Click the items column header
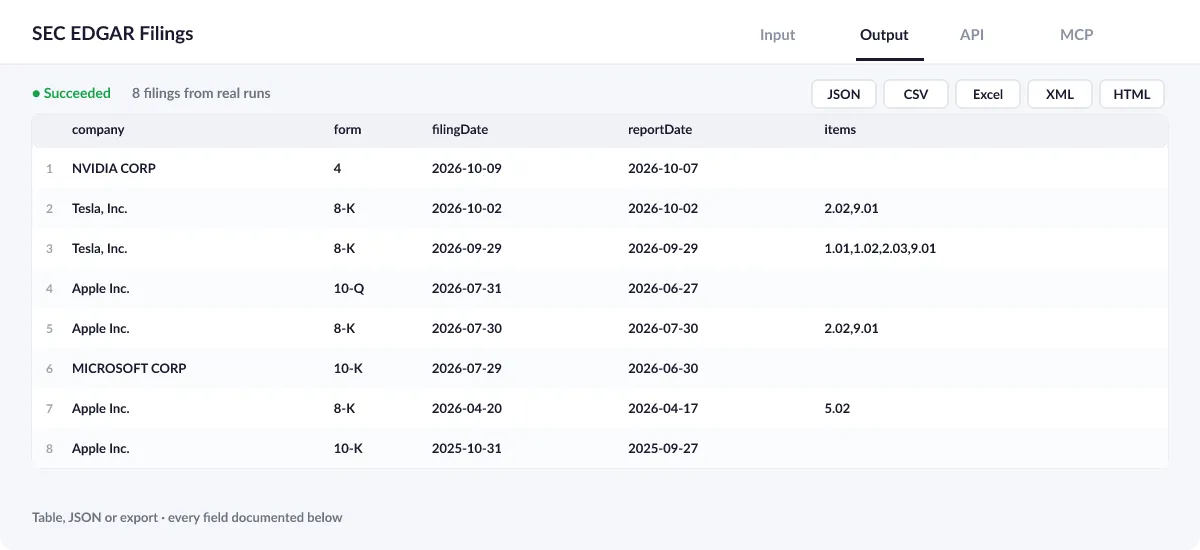 [x=840, y=129]
